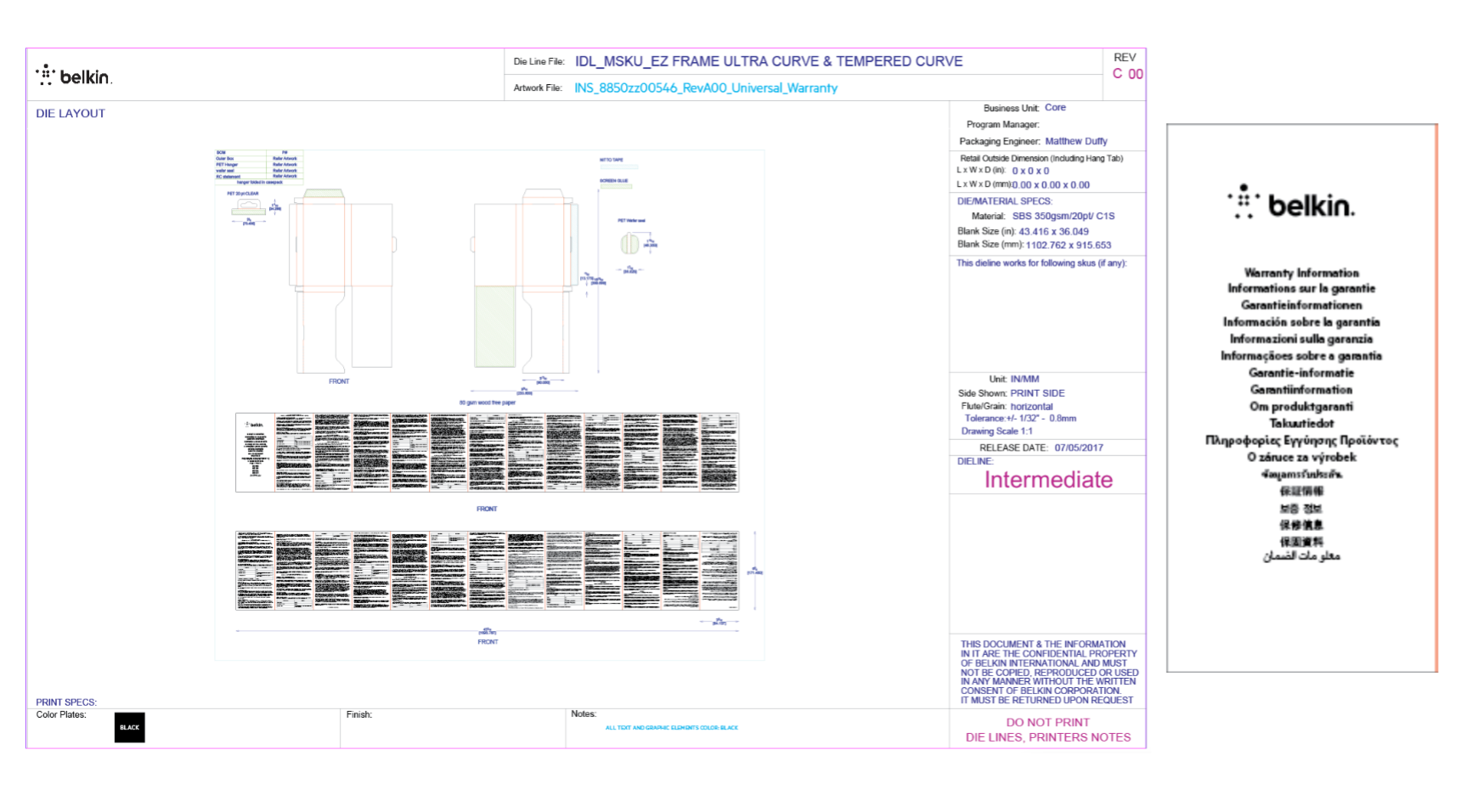Click the DIELINE status Intermediate
The image size is (1466, 812).
[x=1048, y=480]
